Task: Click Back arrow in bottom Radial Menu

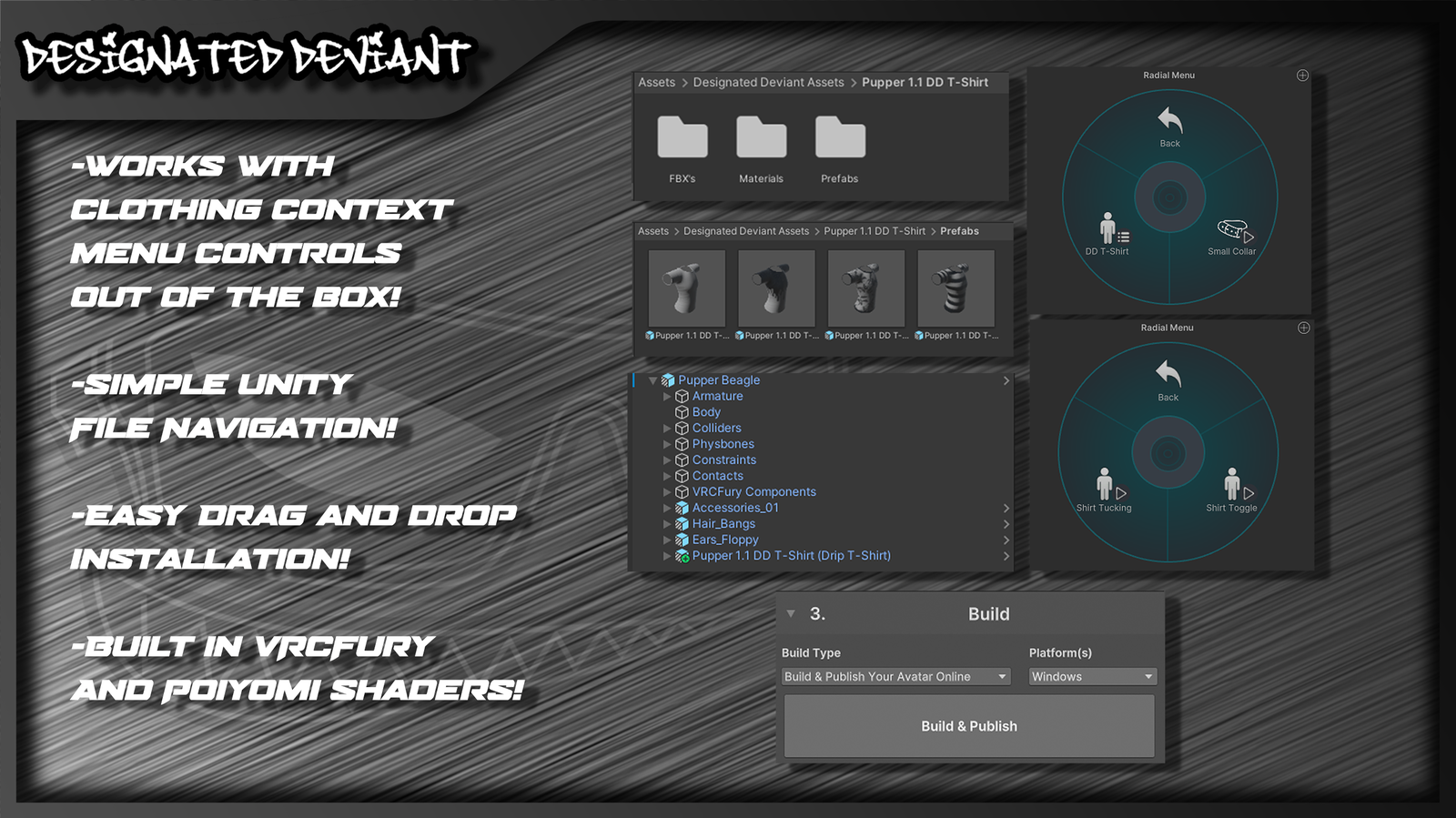Action: [x=1168, y=375]
